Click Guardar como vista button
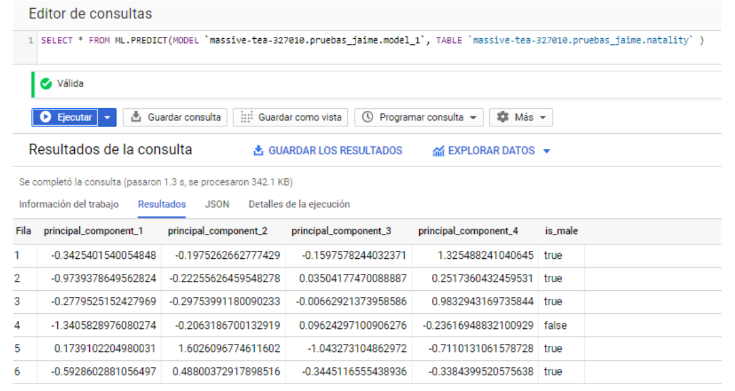The width and height of the screenshot is (735, 391). pos(290,117)
